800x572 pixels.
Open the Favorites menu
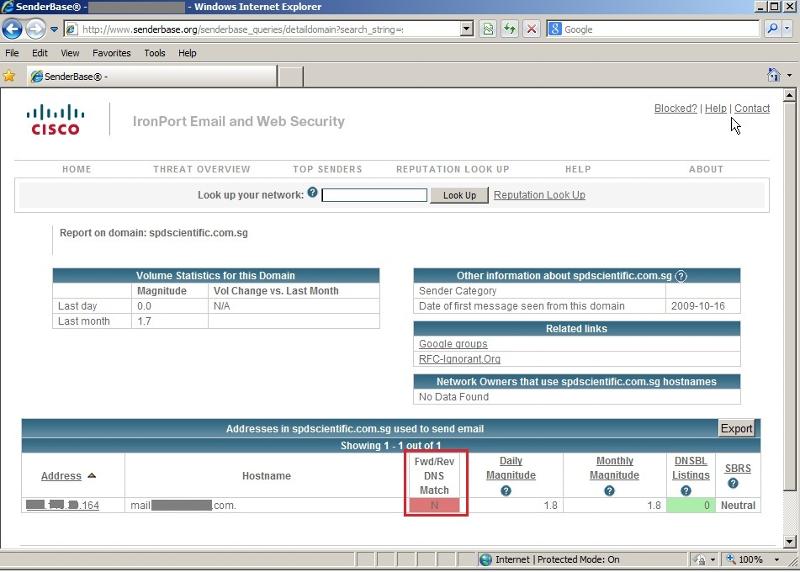pyautogui.click(x=111, y=53)
